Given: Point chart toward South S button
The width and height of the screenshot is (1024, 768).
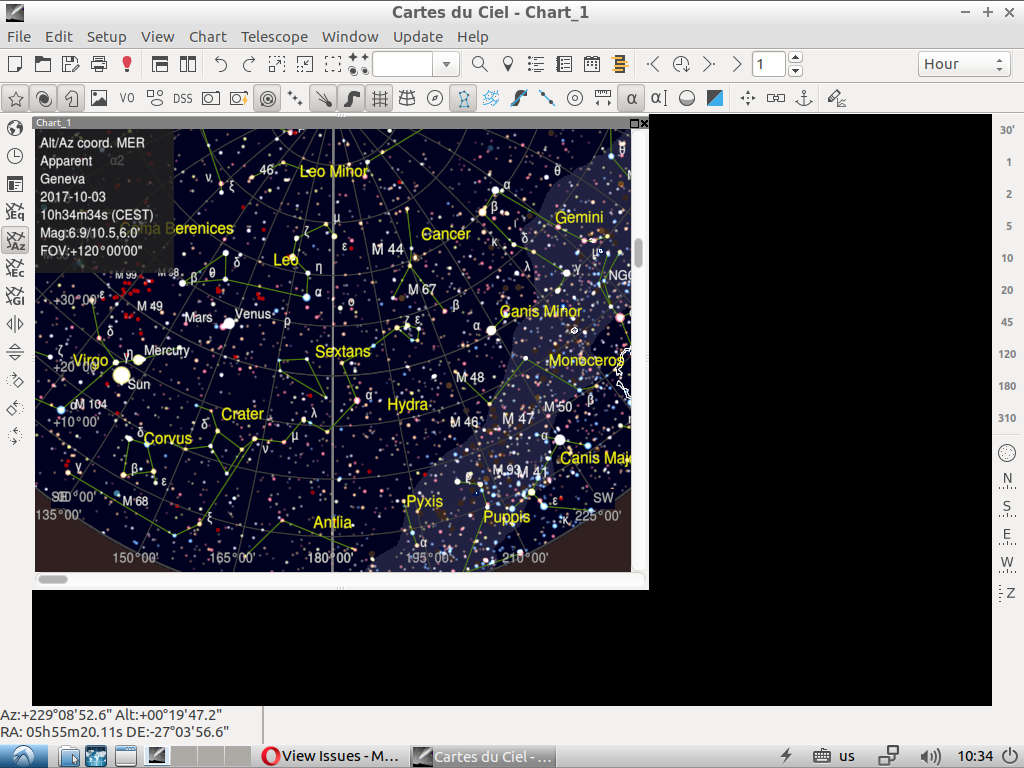Looking at the screenshot, I should coord(1007,508).
